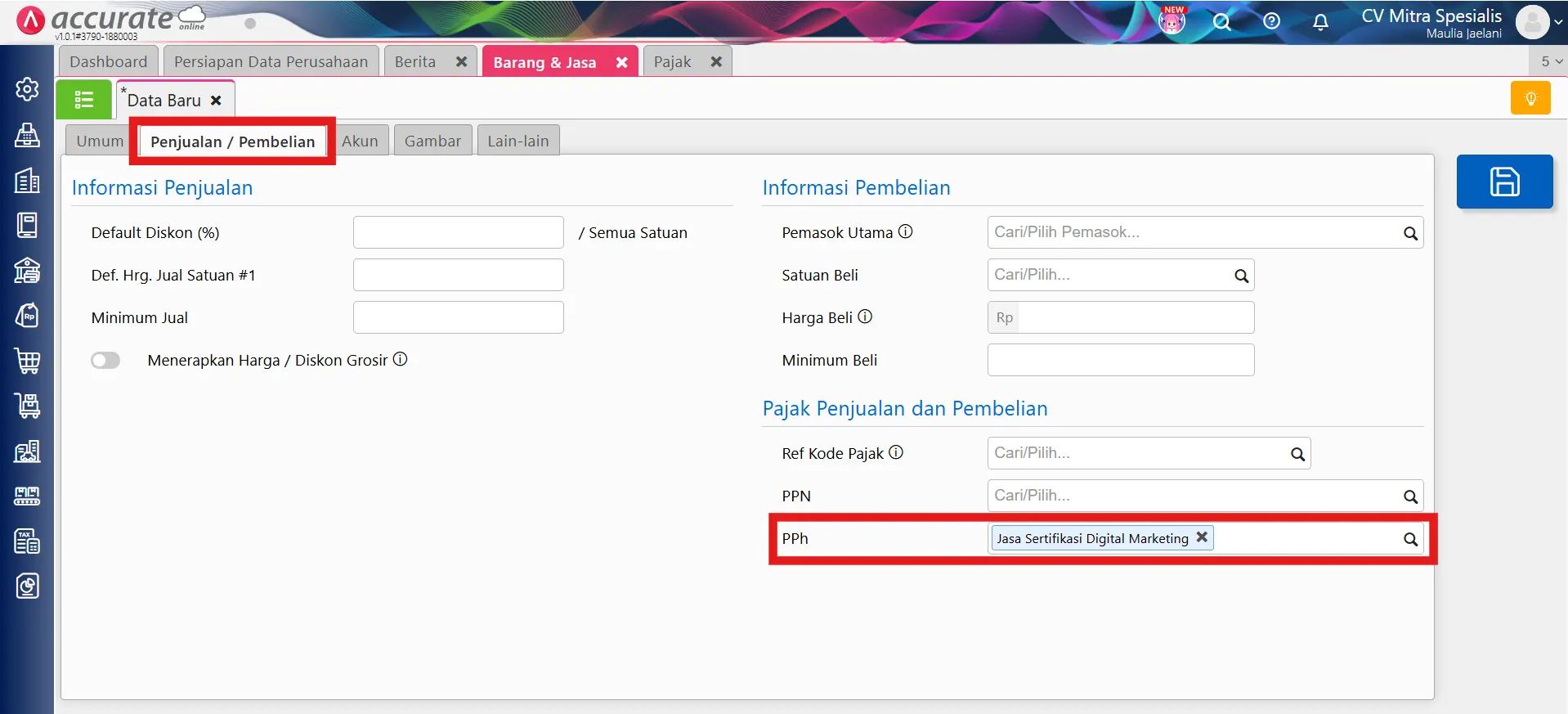Remove Jasa Sertifikasi Digital Marketing tag
This screenshot has height=714, width=1568.
1201,537
